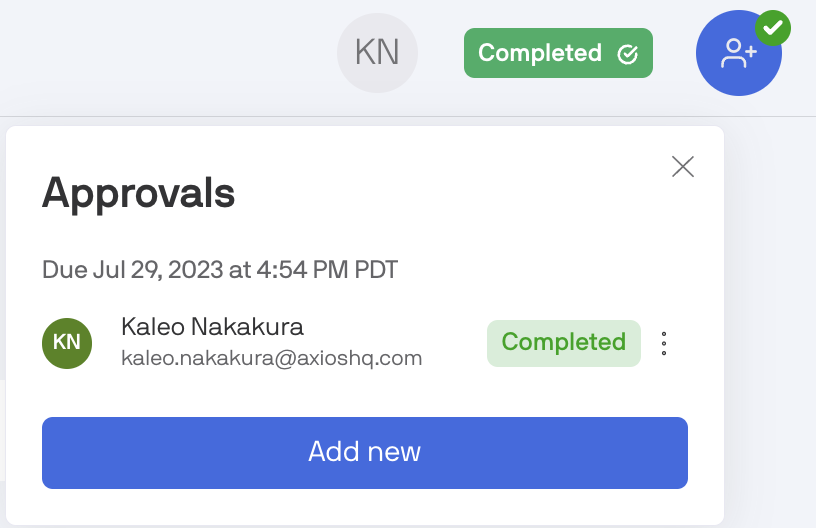Screen dimensions: 816x528
Task: Close the Approvals popover with the X
Action: pyautogui.click(x=683, y=166)
